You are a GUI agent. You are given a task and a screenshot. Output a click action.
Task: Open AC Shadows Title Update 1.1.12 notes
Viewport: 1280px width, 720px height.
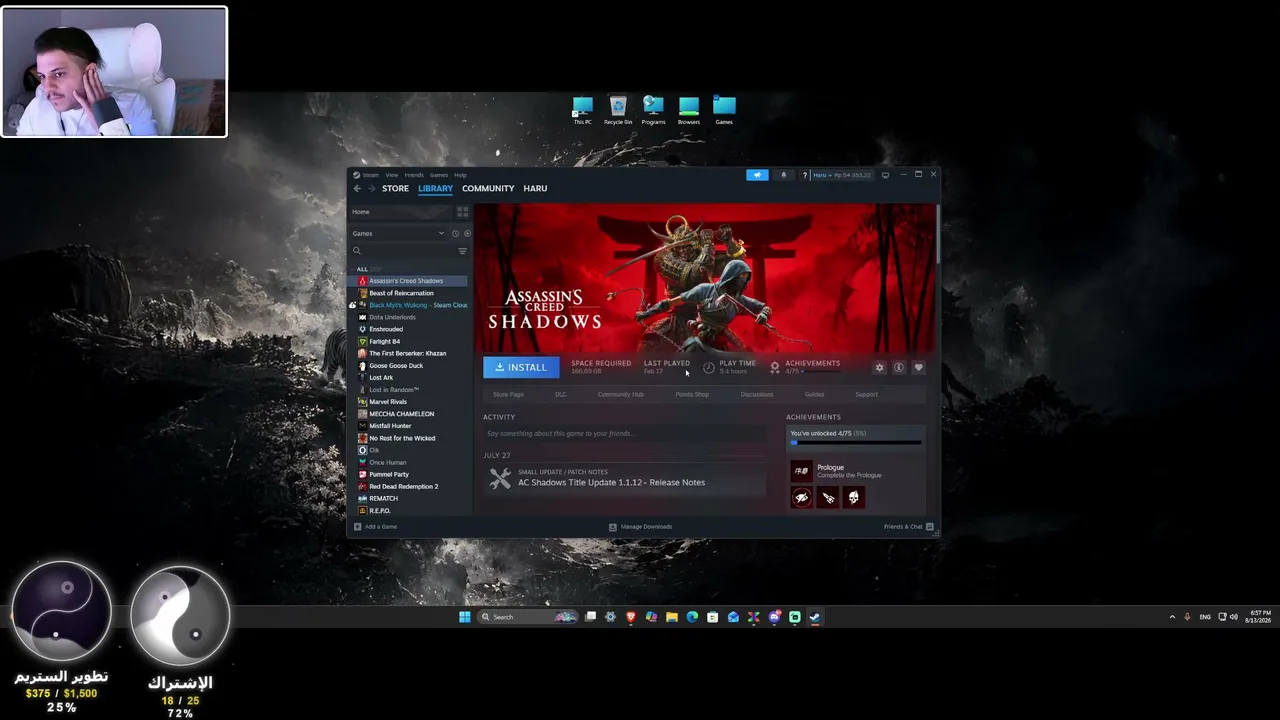pos(611,482)
